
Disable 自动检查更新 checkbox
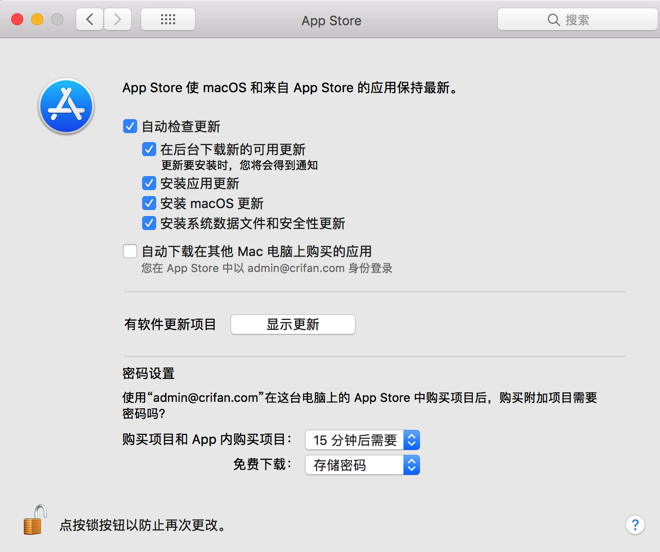pos(130,127)
